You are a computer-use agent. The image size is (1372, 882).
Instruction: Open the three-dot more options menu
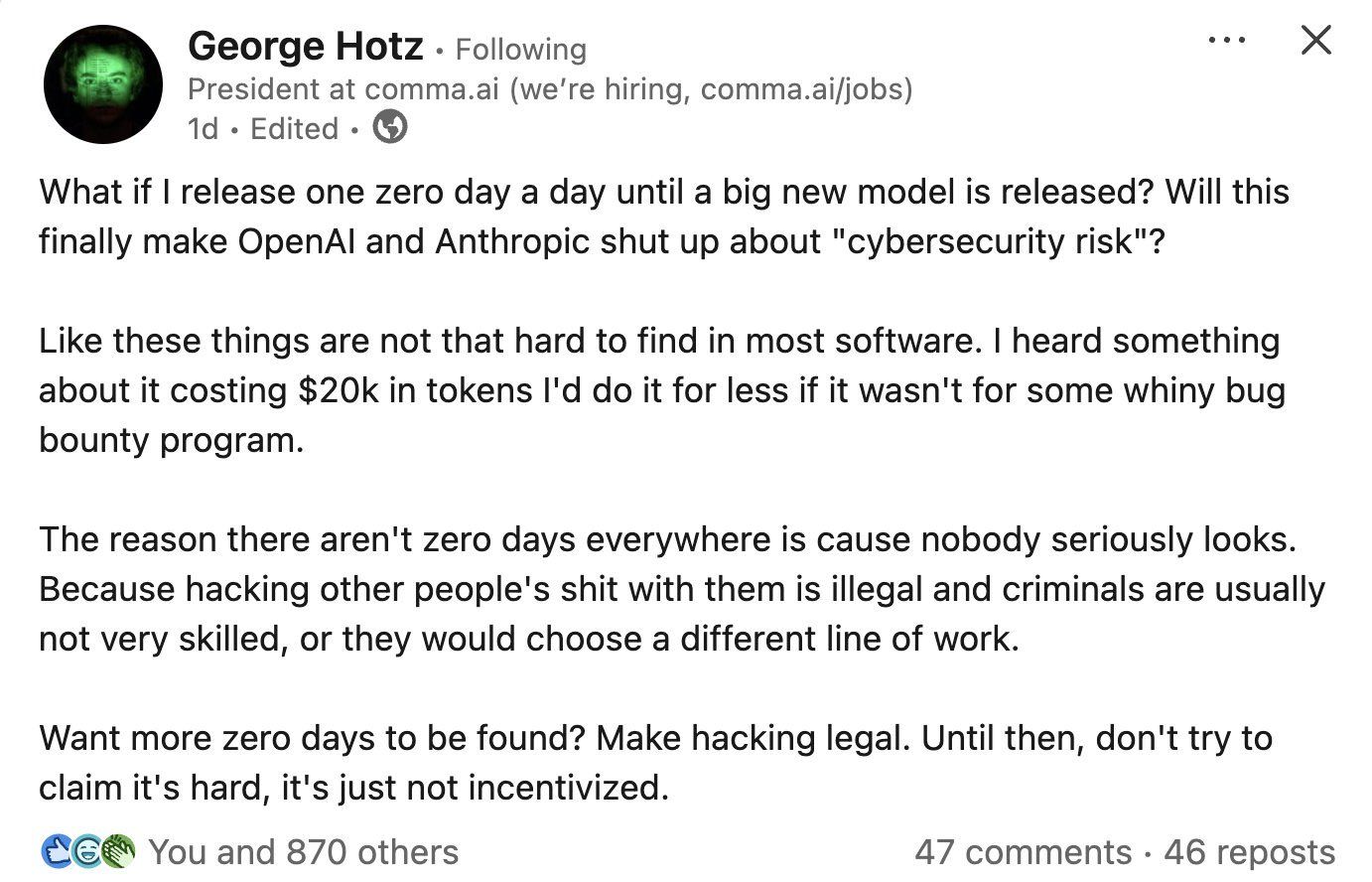1226,41
